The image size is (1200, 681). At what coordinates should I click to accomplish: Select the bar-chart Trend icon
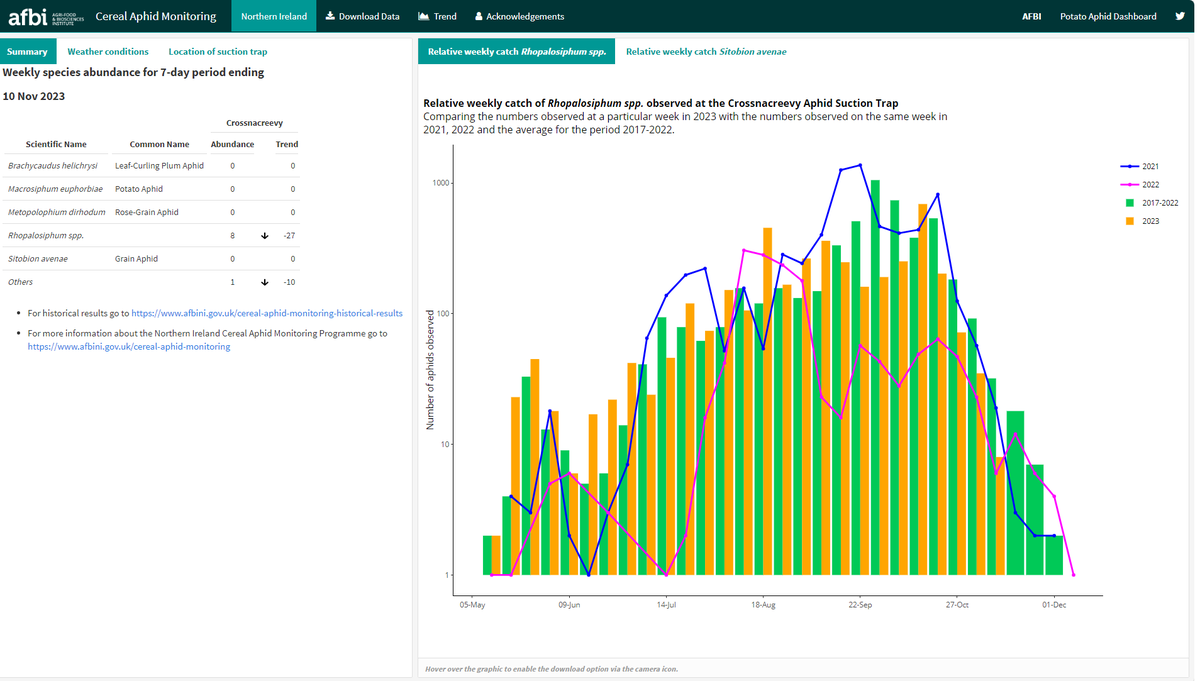pos(424,16)
